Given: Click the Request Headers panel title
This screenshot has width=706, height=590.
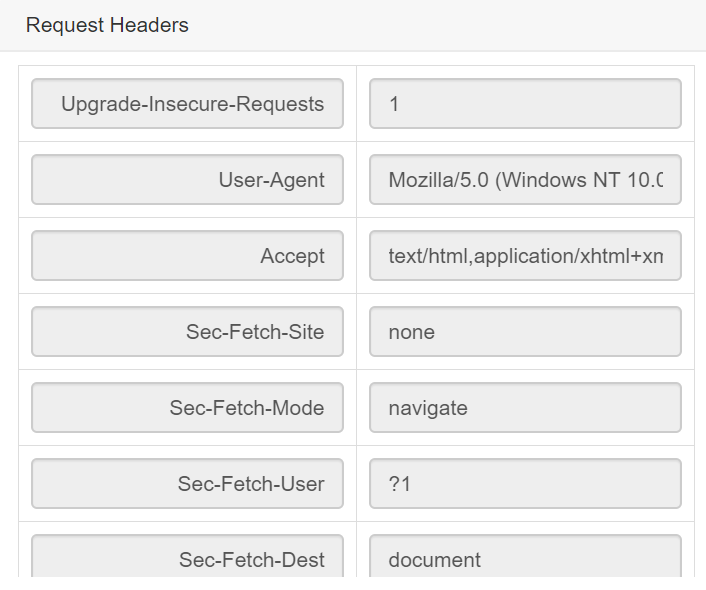Looking at the screenshot, I should click(107, 25).
